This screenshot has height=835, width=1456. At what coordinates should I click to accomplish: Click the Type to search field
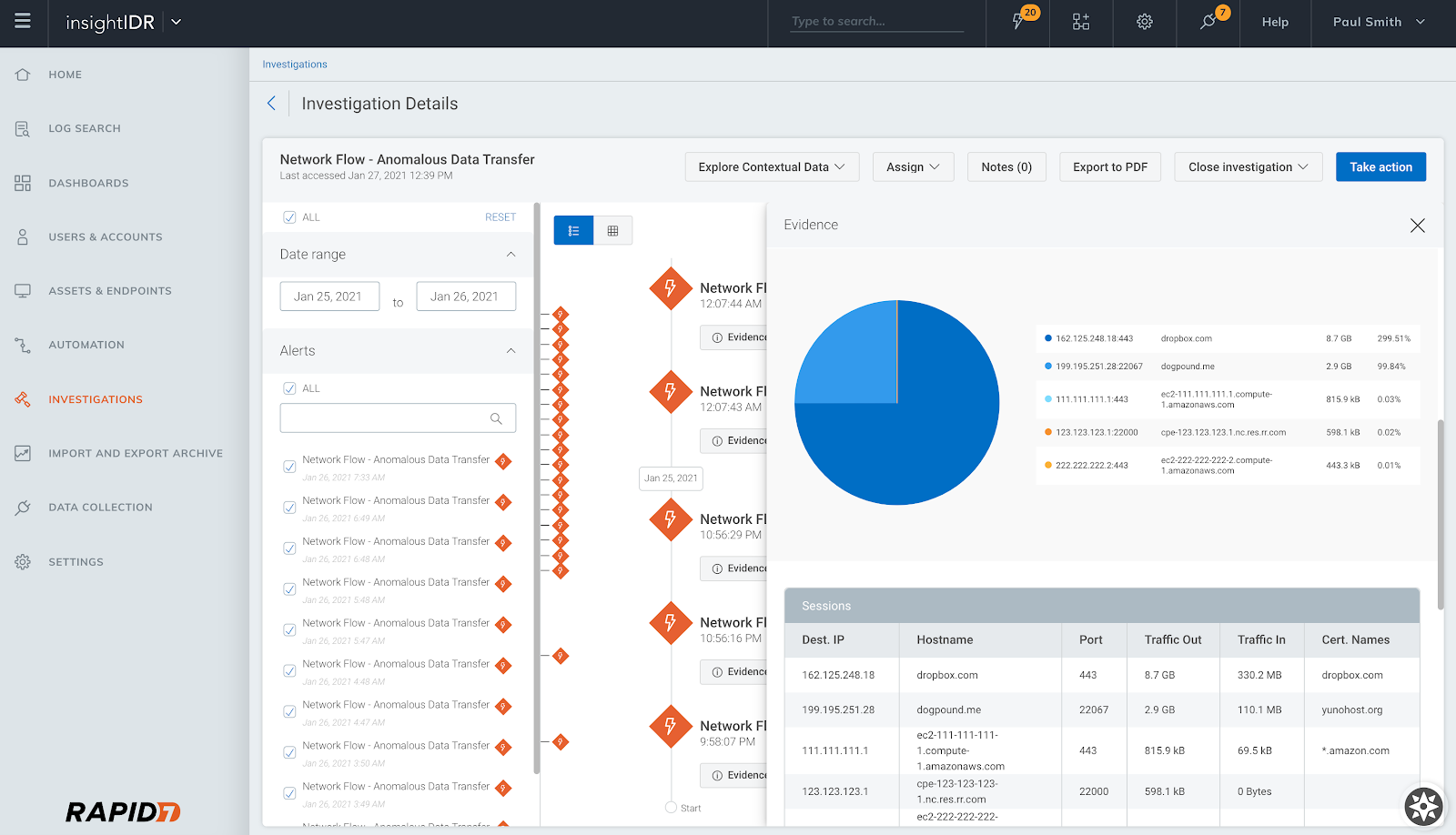tap(876, 22)
